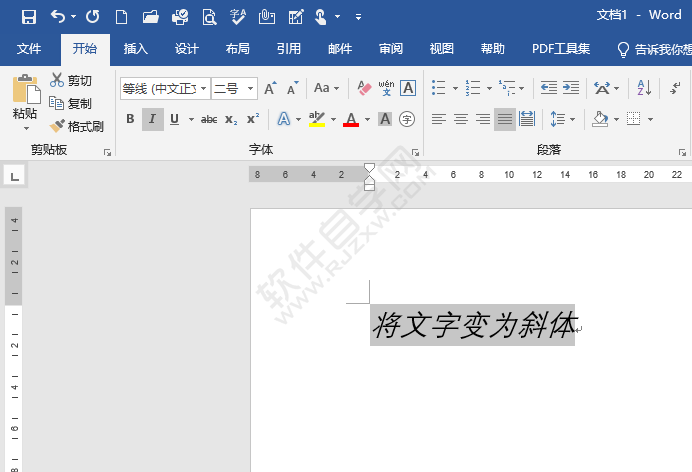Open font color dropdown arrow
The width and height of the screenshot is (692, 472).
coord(367,119)
